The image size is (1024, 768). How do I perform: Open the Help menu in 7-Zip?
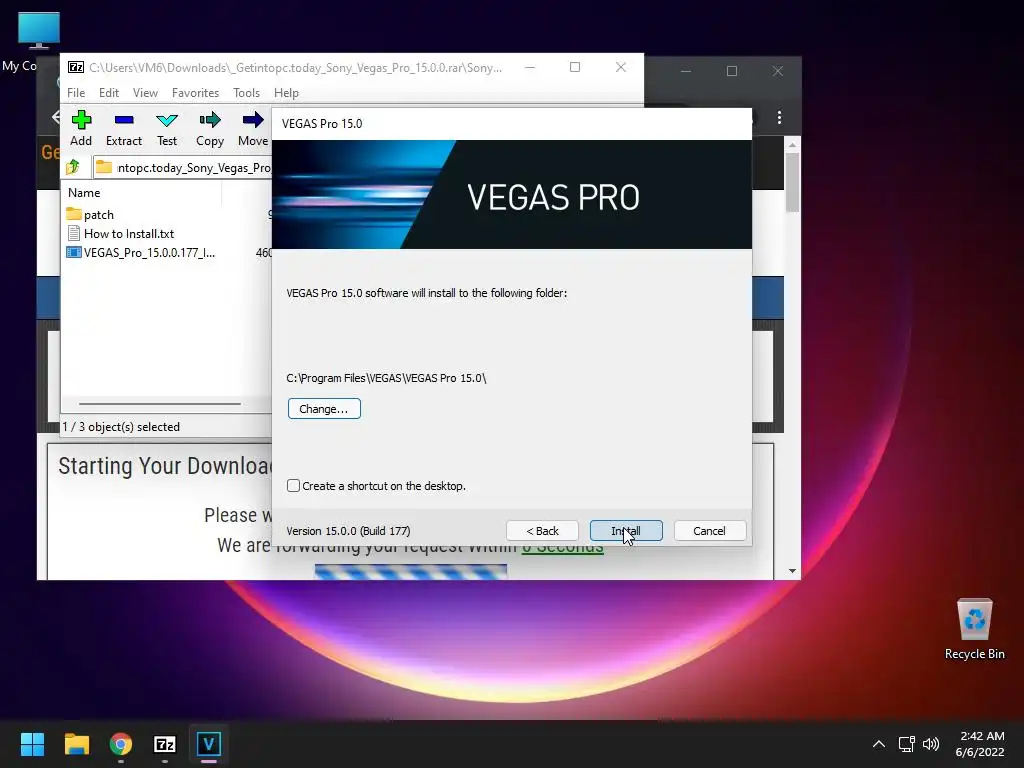286,93
